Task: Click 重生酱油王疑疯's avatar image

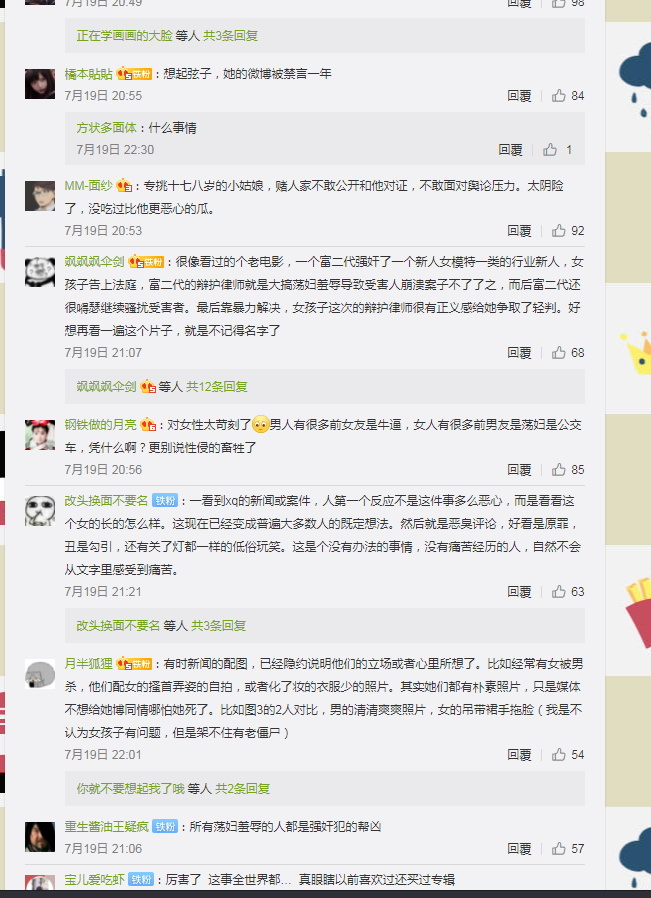Action: point(40,837)
